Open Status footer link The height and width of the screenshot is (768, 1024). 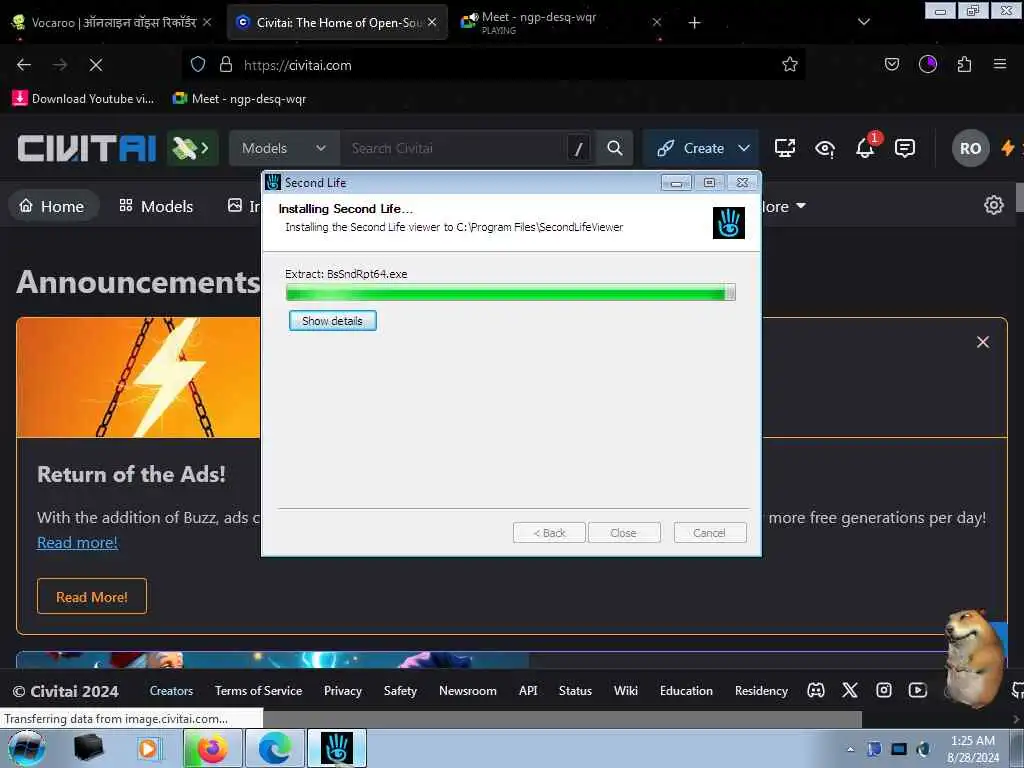pos(575,690)
